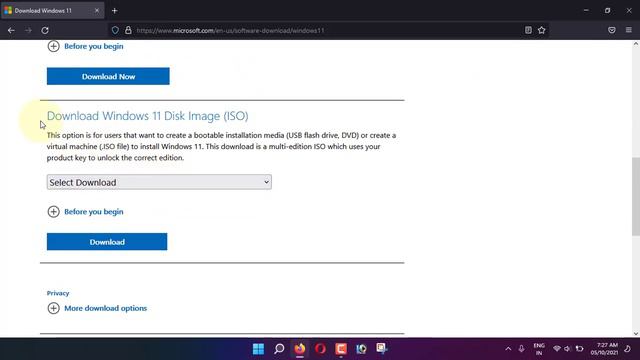Open the orange app icon after Opera in the taskbar
Image resolution: width=640 pixels, height=360 pixels.
341,349
